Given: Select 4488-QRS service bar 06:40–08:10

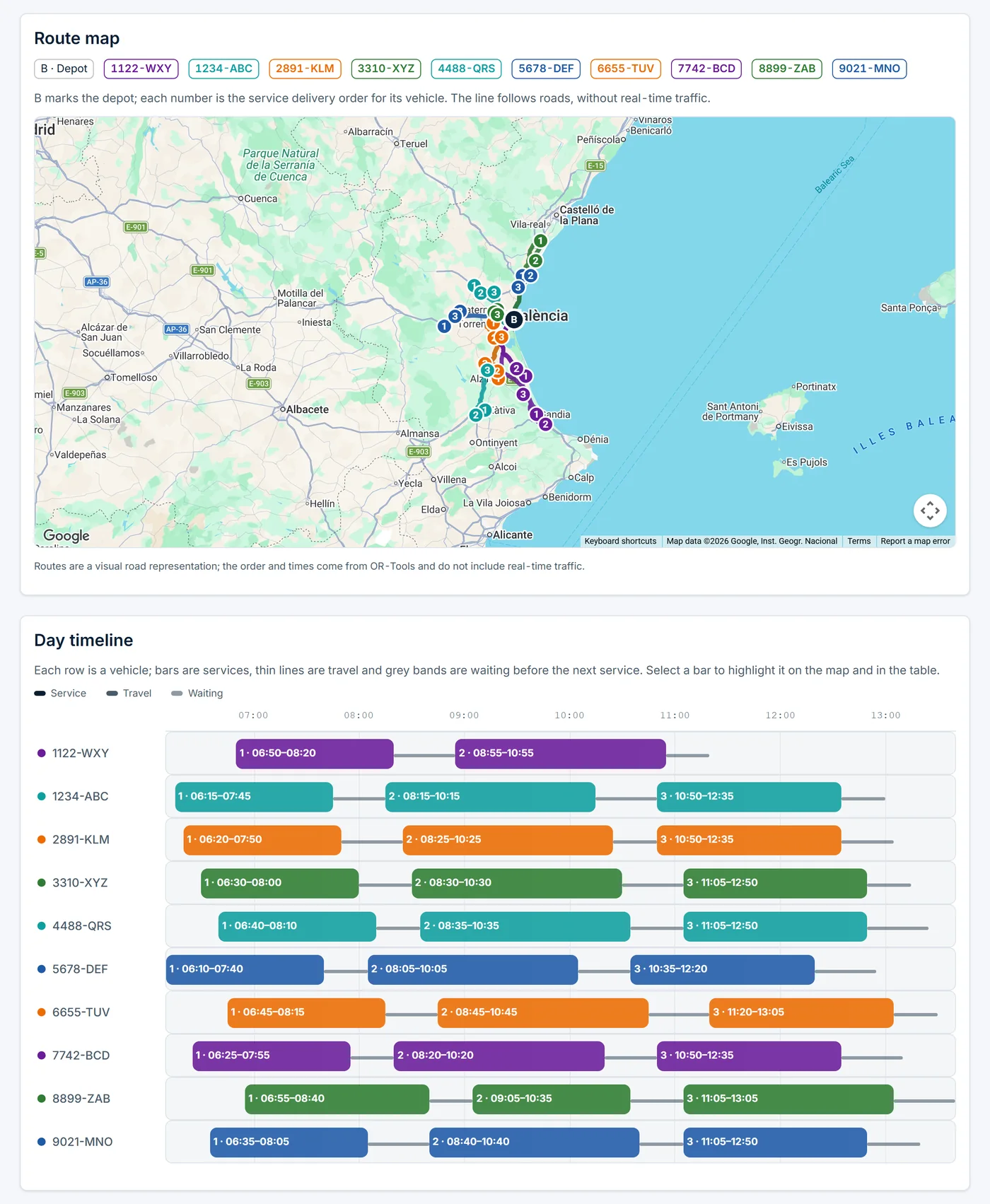Looking at the screenshot, I should (297, 926).
